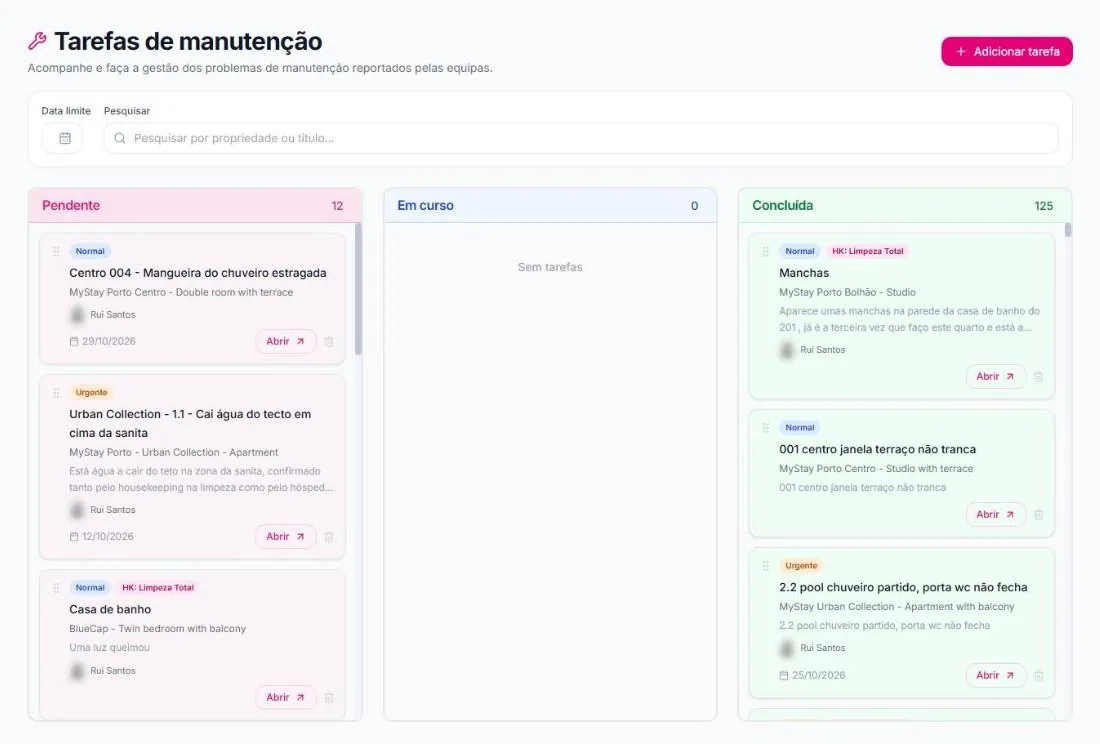Delete the 2.2 pool chuveiro partido task

pyautogui.click(x=1039, y=675)
